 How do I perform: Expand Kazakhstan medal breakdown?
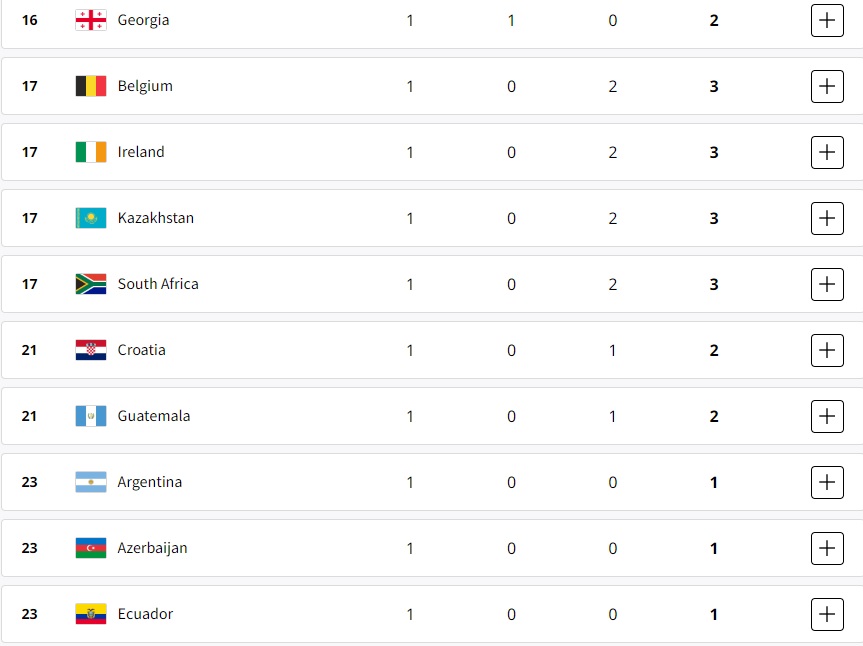tap(827, 218)
